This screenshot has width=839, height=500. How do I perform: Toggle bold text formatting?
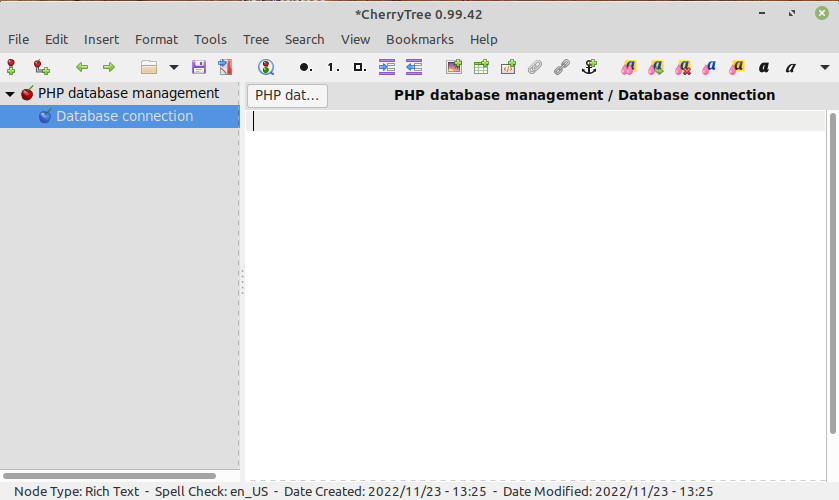[764, 67]
